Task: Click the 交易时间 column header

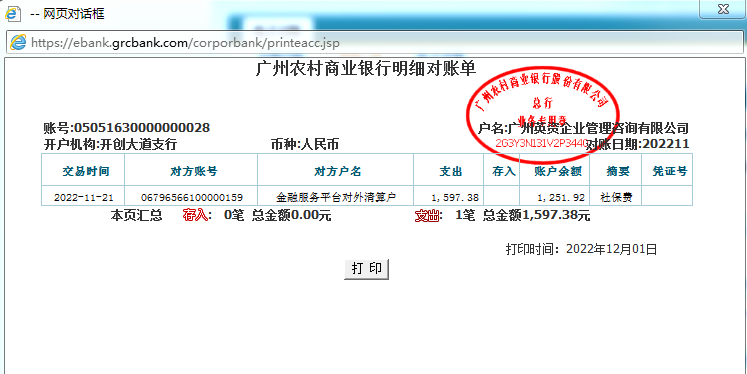Action: pyautogui.click(x=83, y=170)
